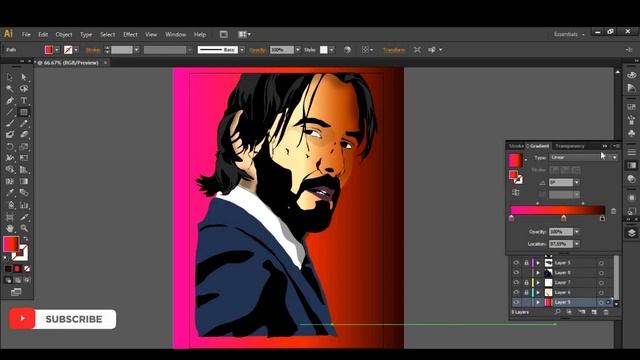This screenshot has height=360, width=640.
Task: Select the Mesh tool
Action: pyautogui.click(x=10, y=181)
